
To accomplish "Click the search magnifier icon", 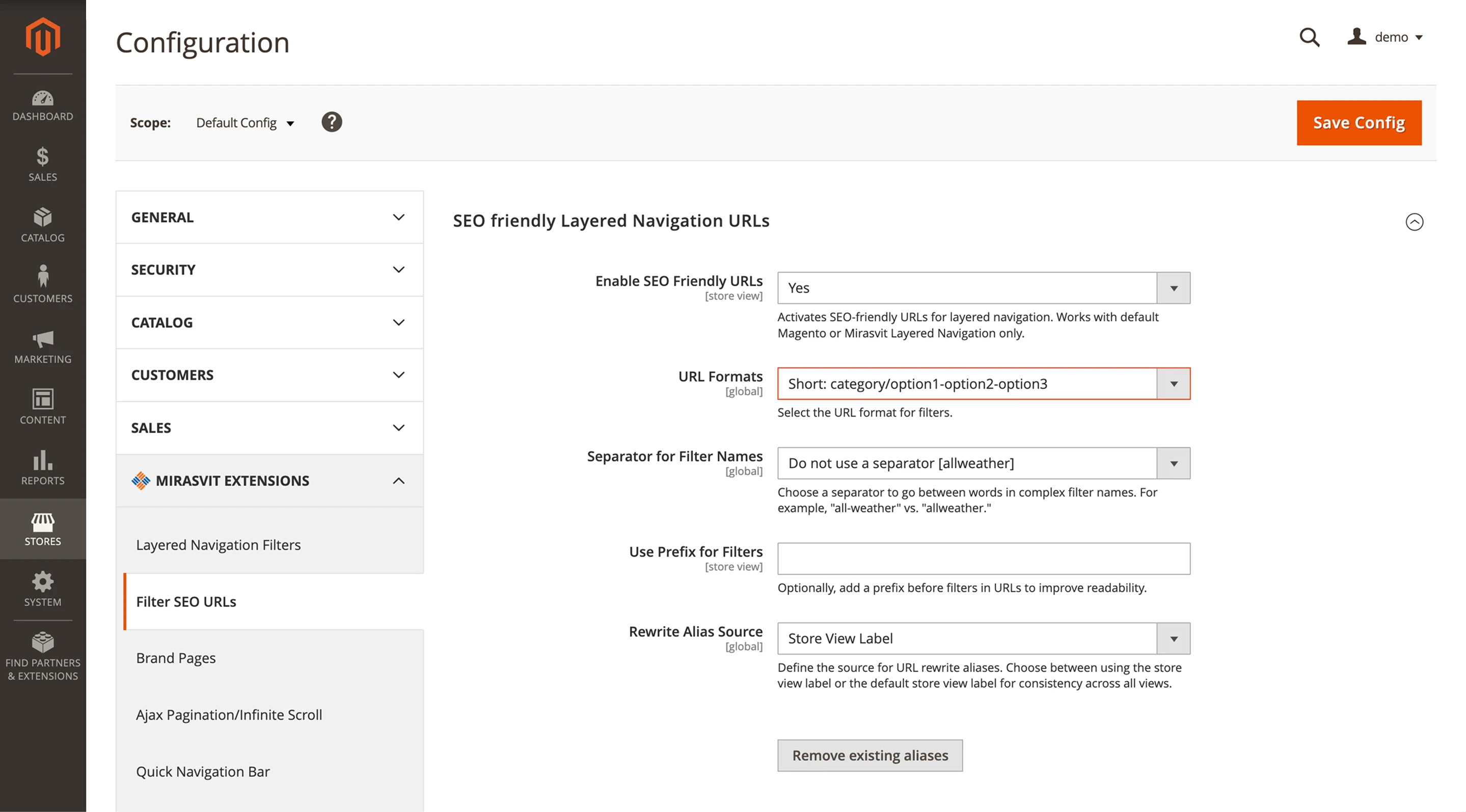I will pos(1309,38).
